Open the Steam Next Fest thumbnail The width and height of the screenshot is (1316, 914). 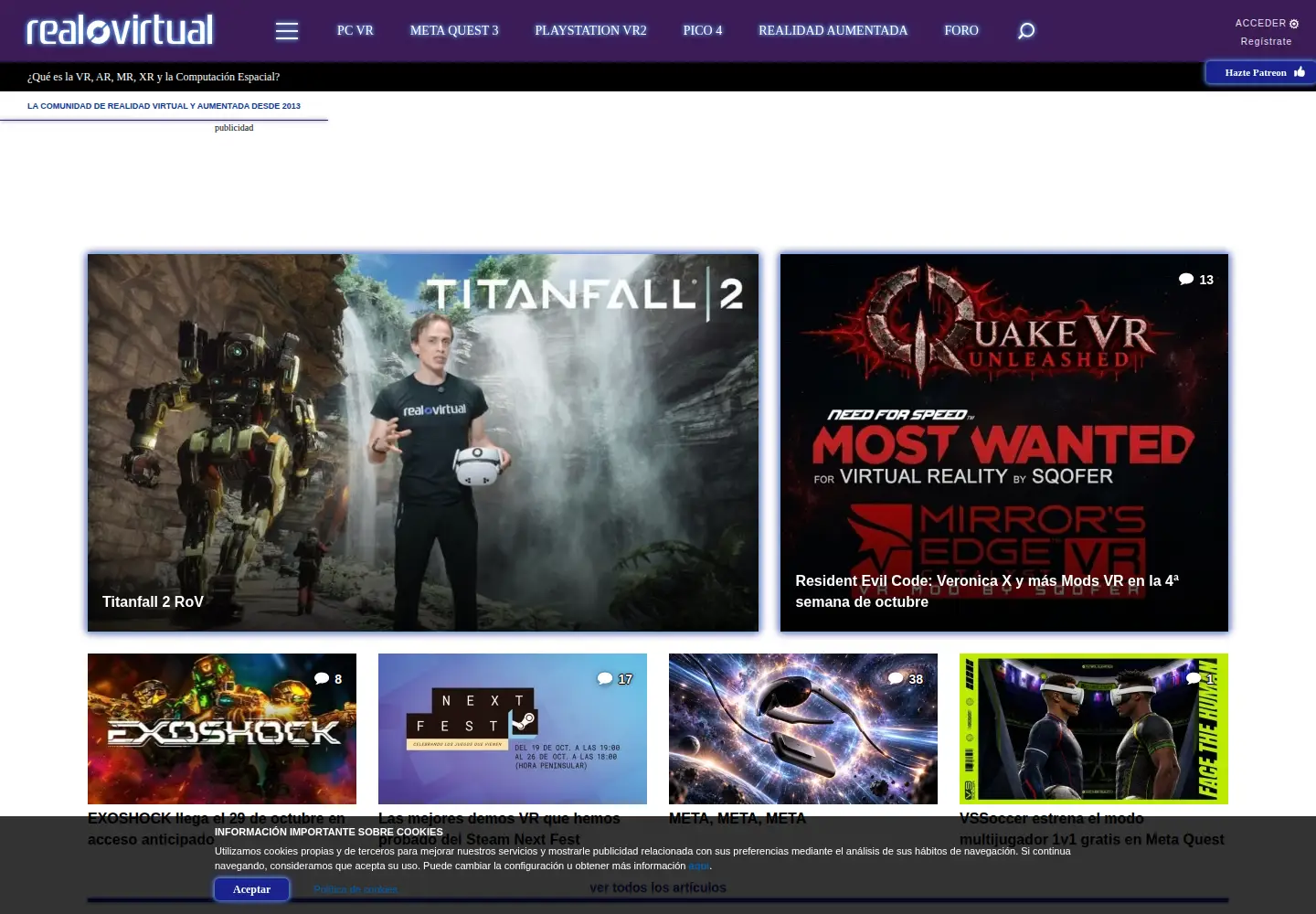pos(513,728)
